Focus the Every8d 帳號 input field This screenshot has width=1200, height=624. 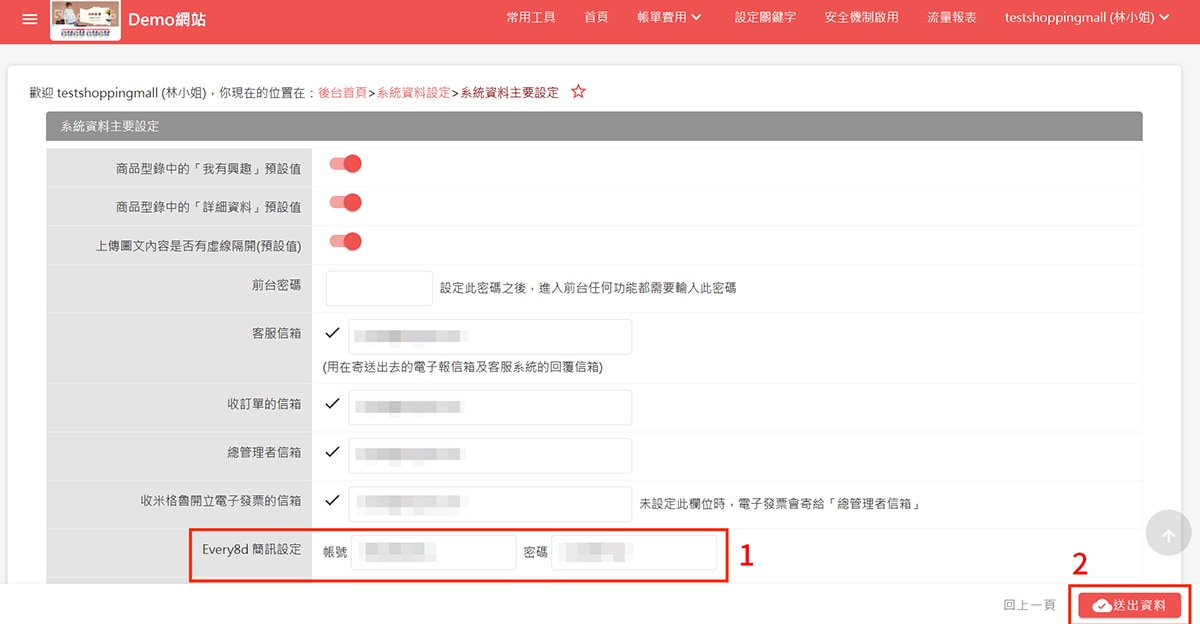click(x=434, y=552)
